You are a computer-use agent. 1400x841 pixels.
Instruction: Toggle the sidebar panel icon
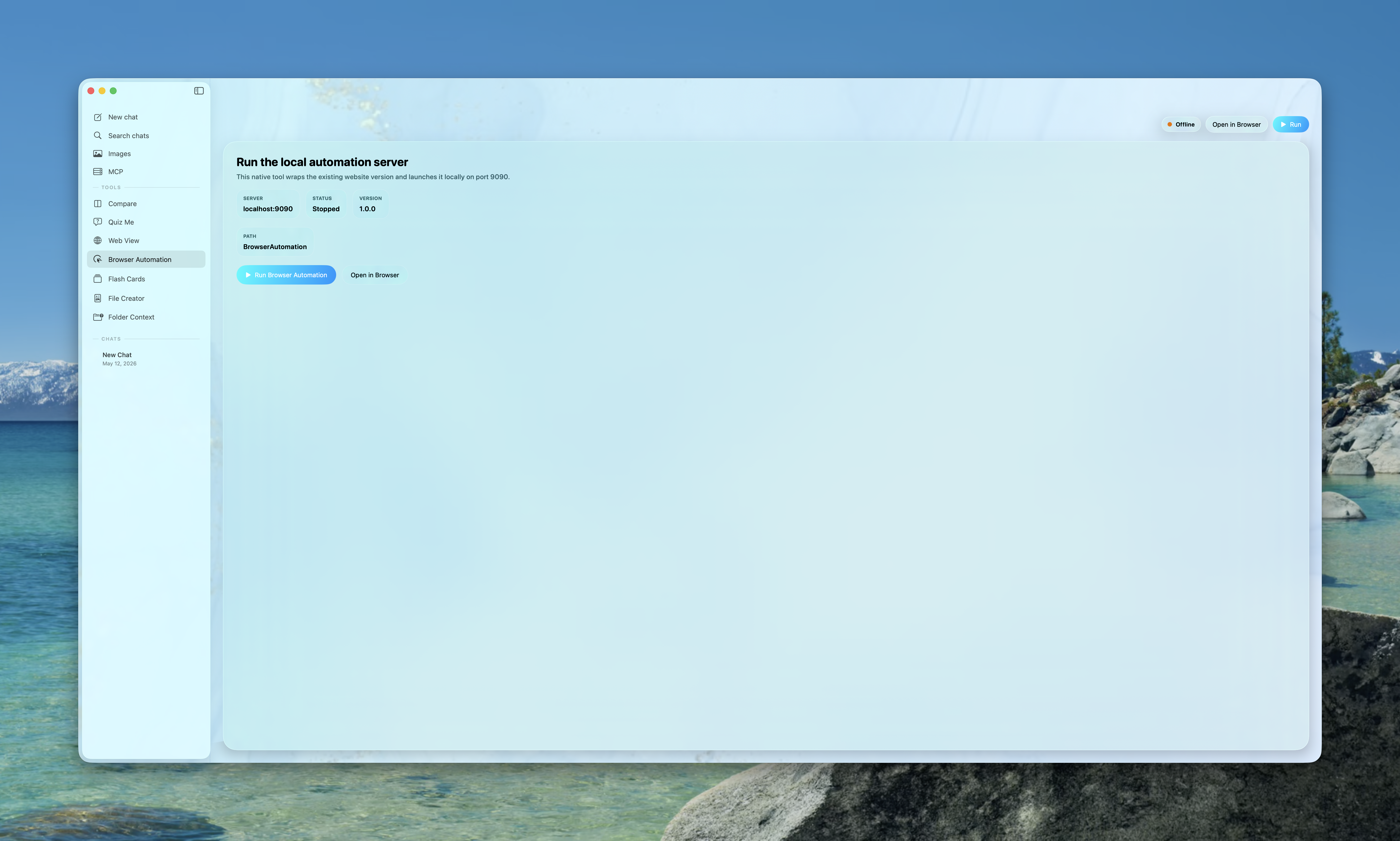[199, 91]
